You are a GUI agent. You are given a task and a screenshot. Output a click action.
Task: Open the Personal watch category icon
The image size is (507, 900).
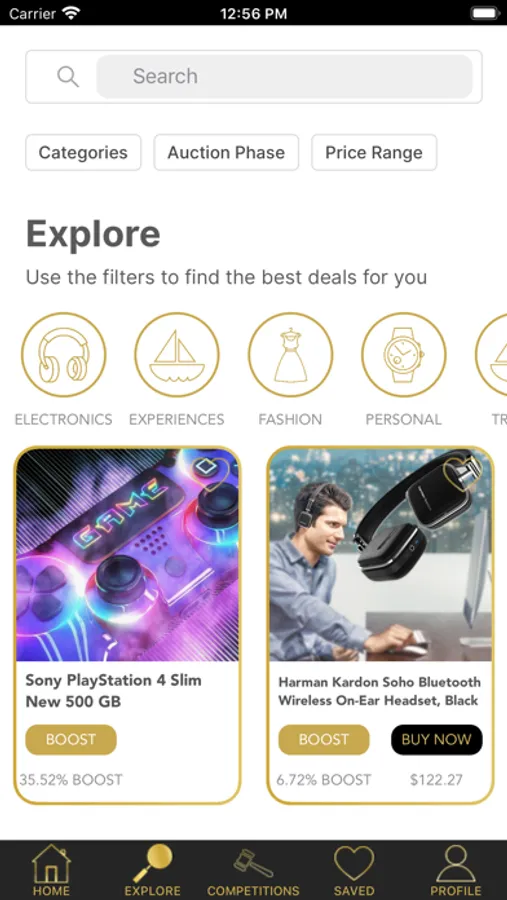pyautogui.click(x=404, y=355)
